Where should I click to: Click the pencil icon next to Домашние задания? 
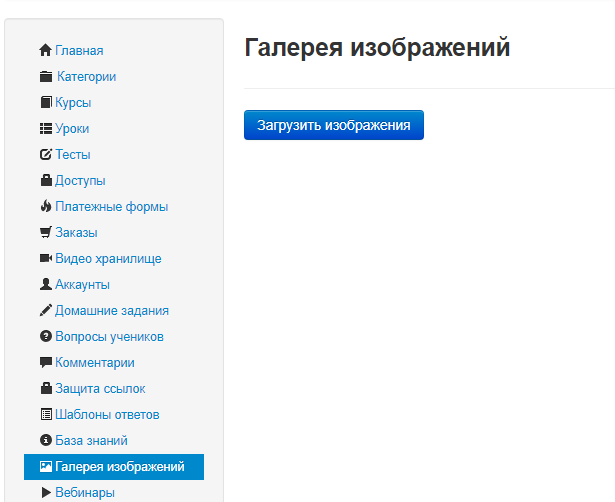click(46, 310)
